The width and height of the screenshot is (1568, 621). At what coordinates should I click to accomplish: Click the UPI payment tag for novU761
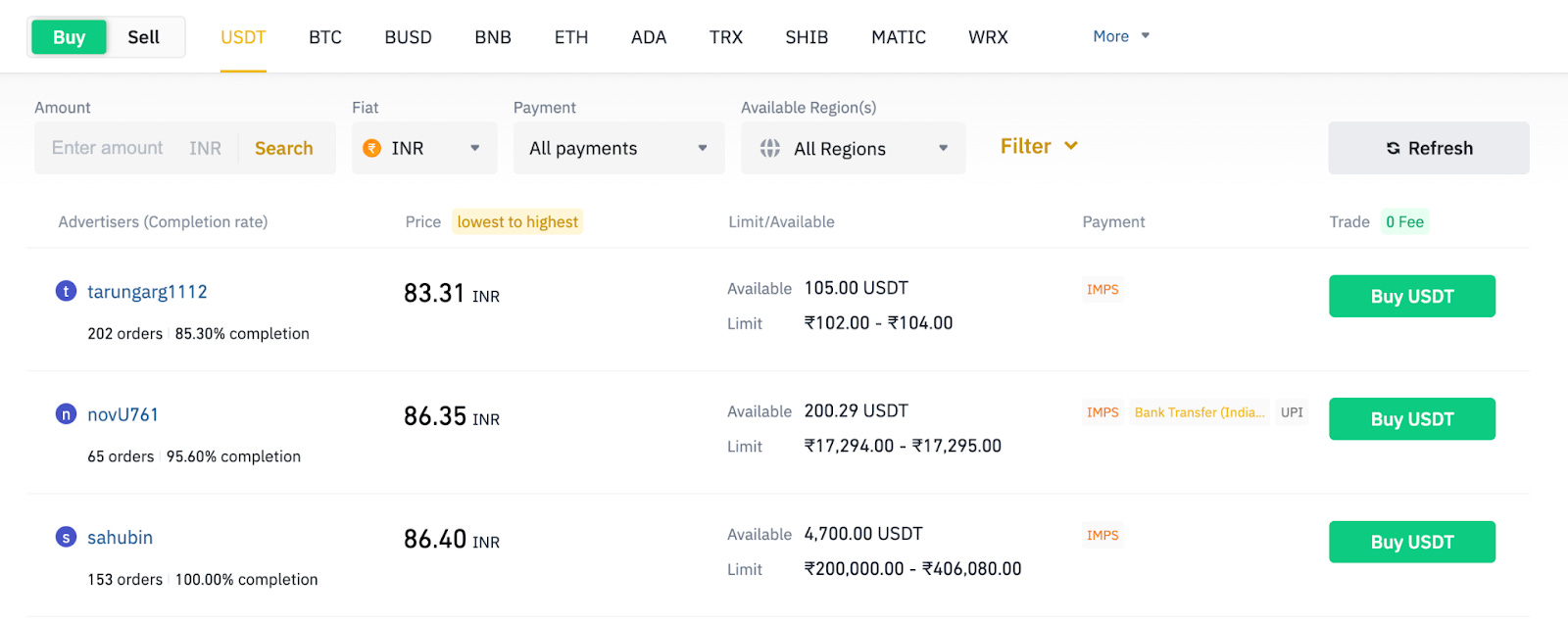click(1292, 412)
